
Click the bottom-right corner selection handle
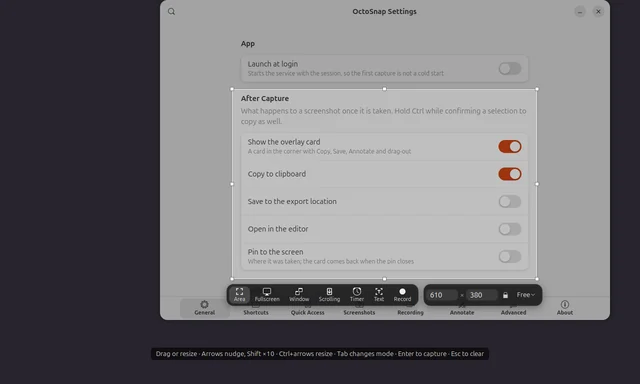(537, 279)
